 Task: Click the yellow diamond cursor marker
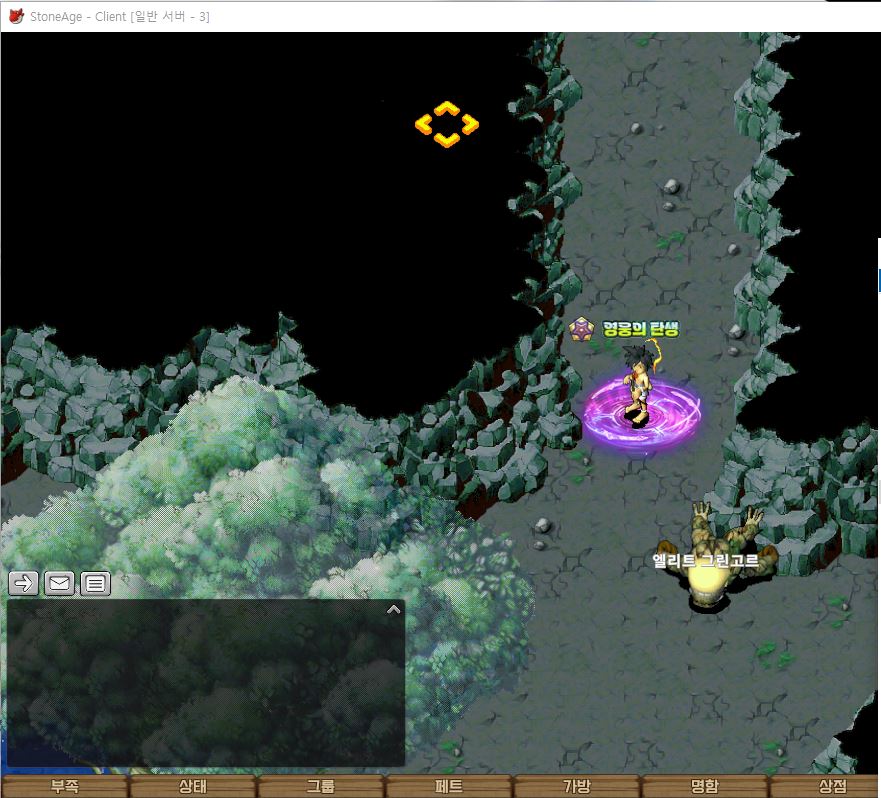pyautogui.click(x=447, y=124)
